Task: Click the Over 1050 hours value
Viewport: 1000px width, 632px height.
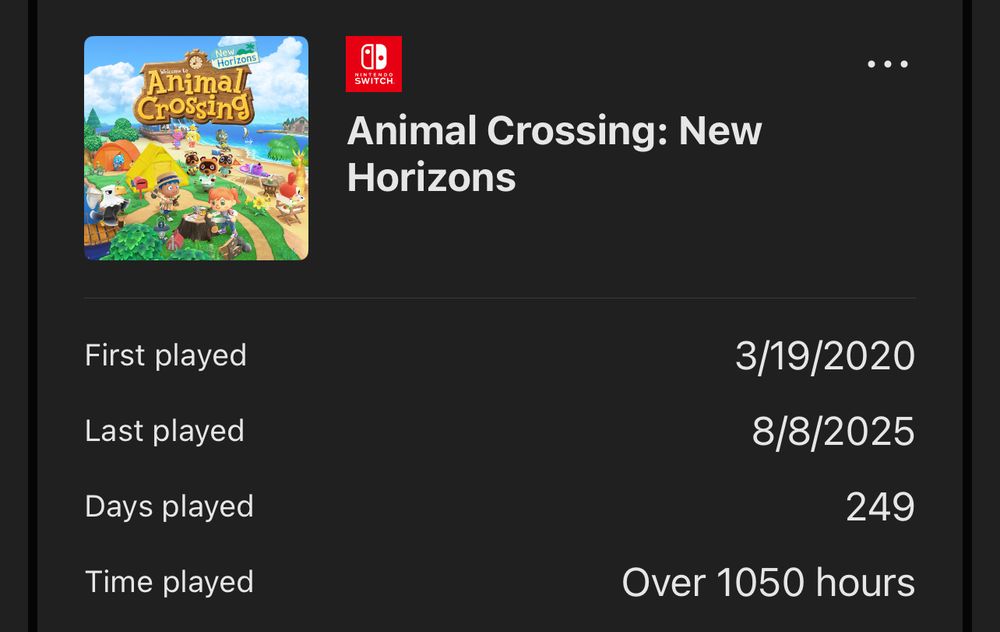Action: click(767, 582)
